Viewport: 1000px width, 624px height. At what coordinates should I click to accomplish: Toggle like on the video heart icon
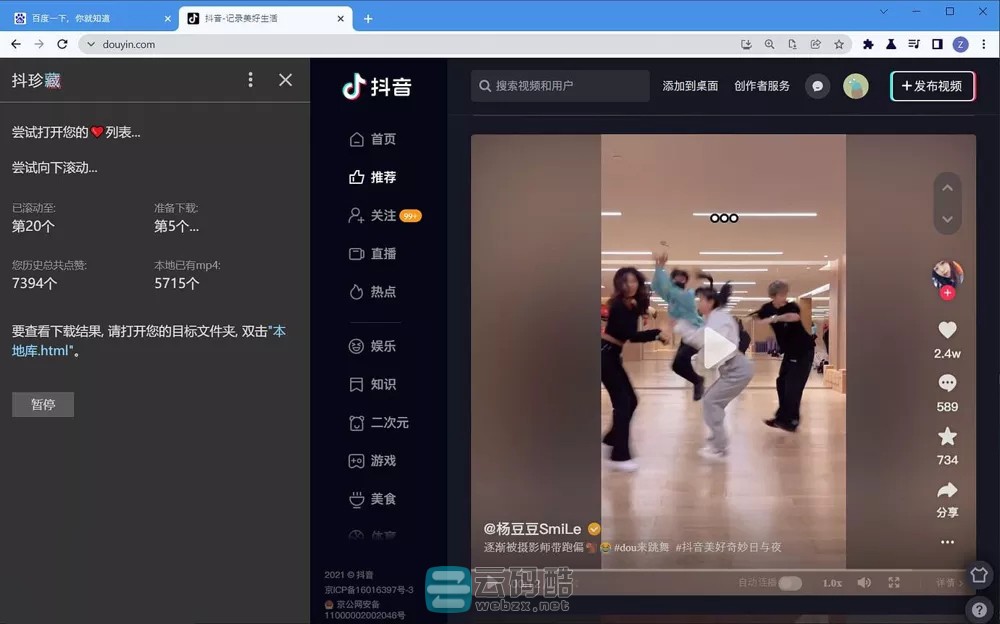pyautogui.click(x=947, y=330)
